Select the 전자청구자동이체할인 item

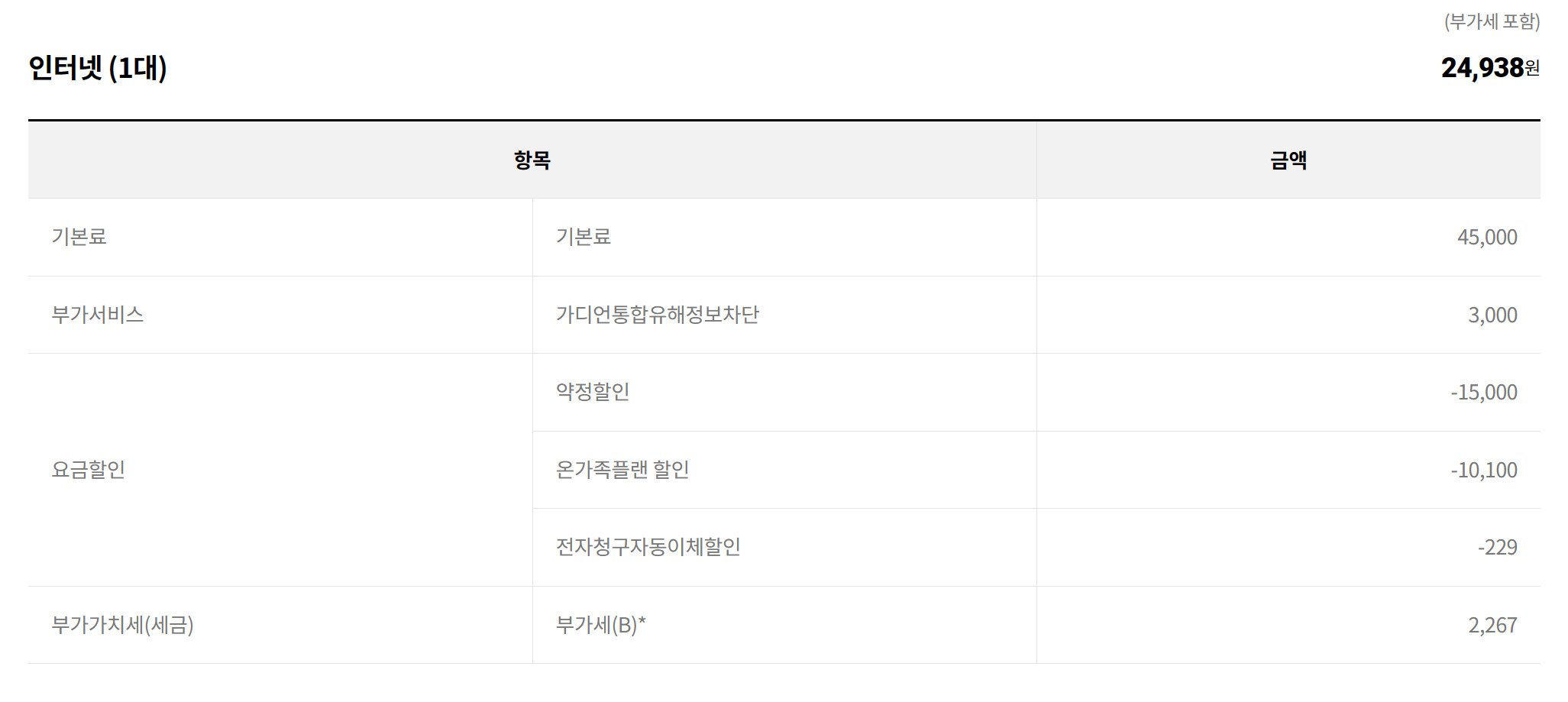pos(648,547)
